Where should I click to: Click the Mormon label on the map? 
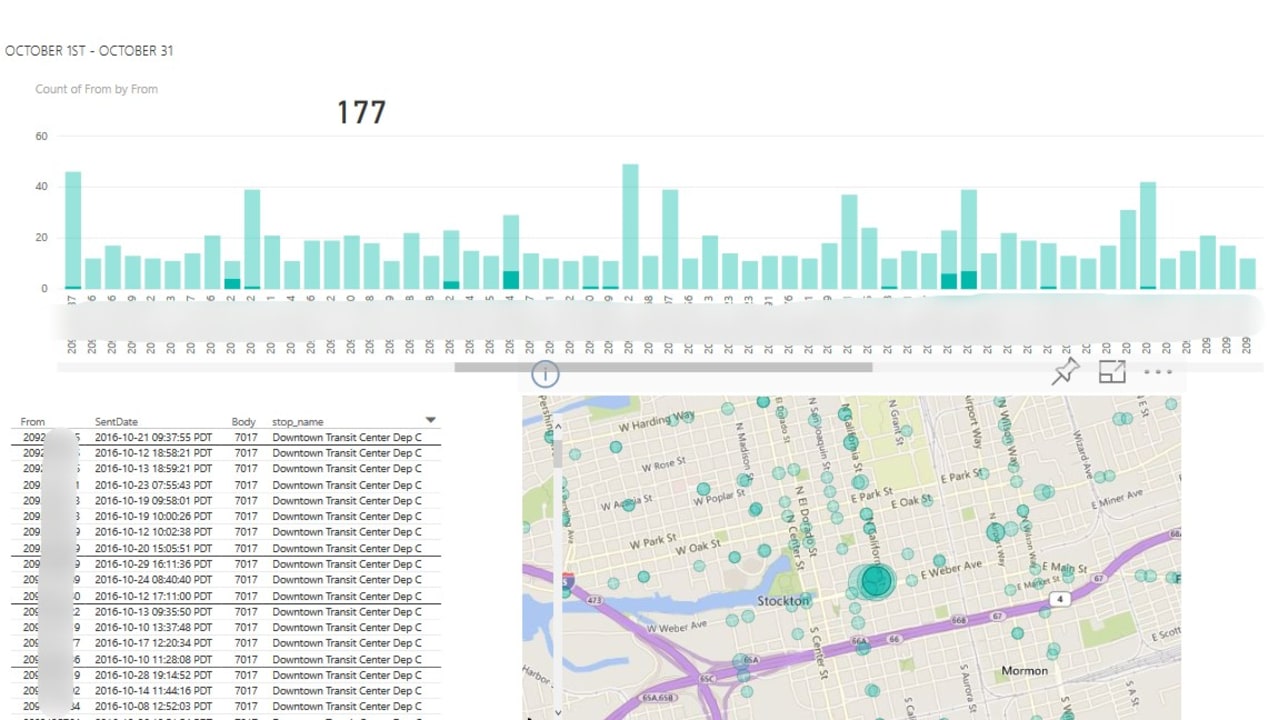click(x=1025, y=670)
